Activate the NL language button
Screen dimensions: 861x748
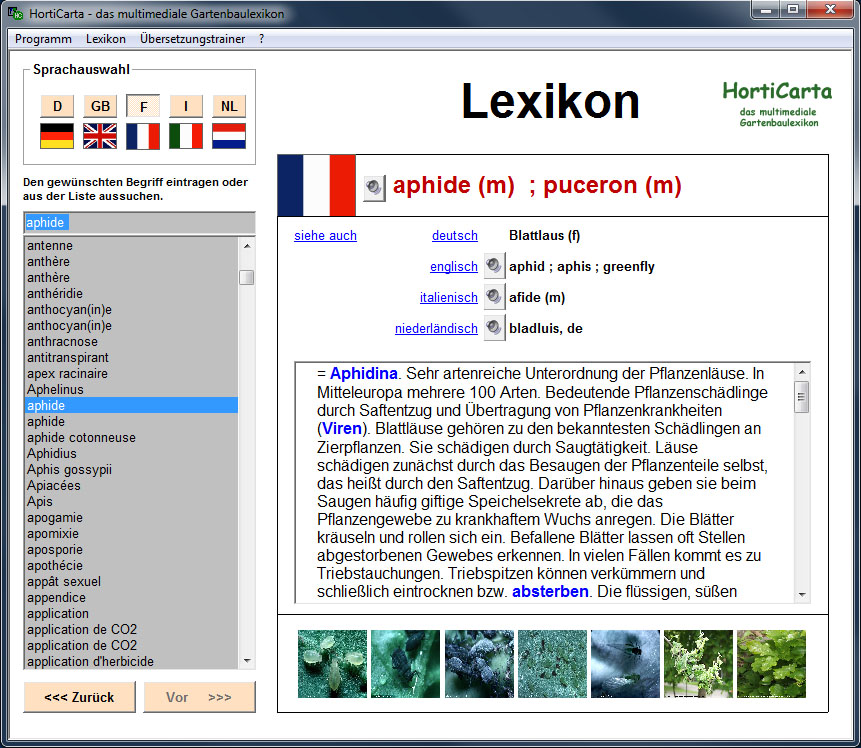click(229, 106)
